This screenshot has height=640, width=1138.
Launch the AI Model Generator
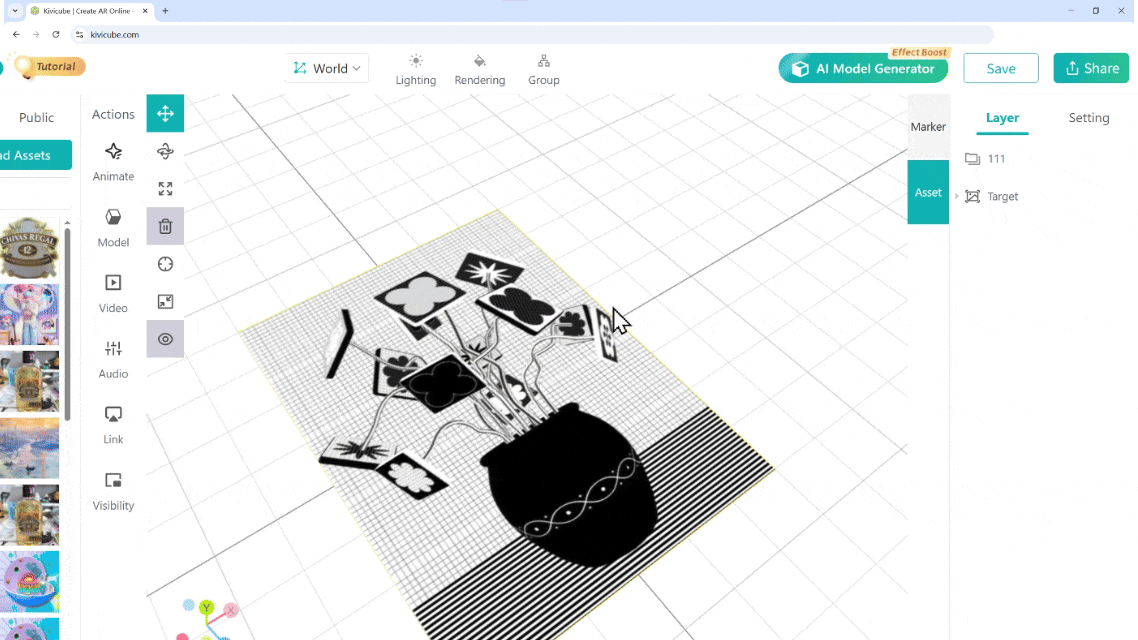click(x=862, y=69)
